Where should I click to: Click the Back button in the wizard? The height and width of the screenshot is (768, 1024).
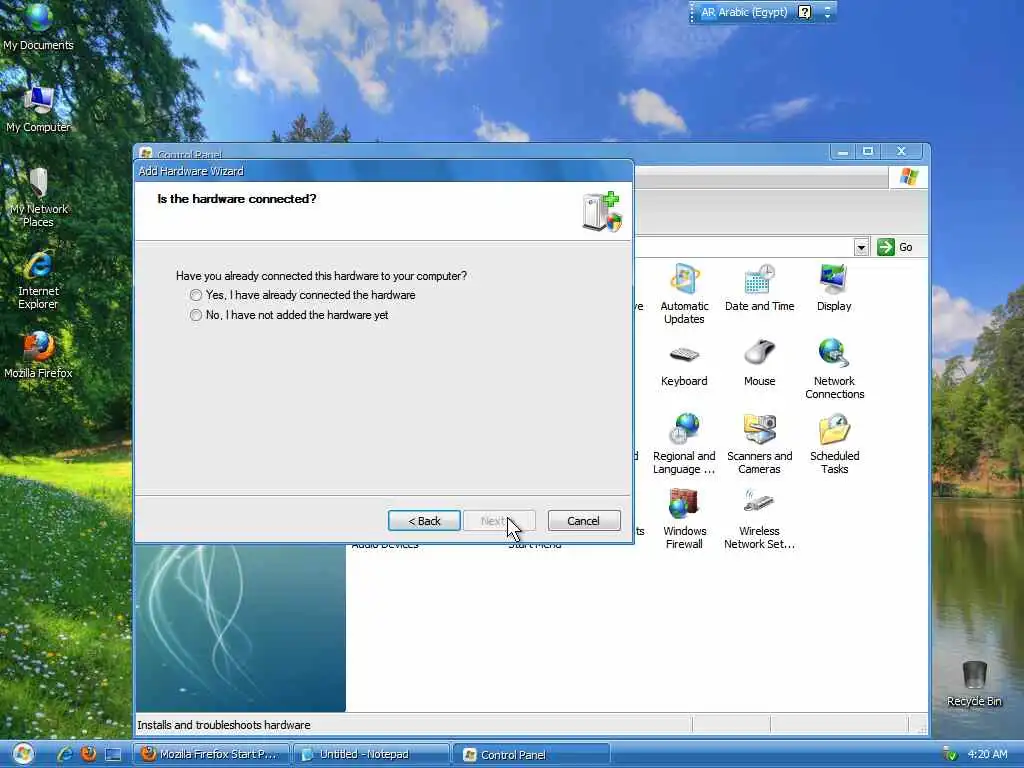(x=424, y=520)
